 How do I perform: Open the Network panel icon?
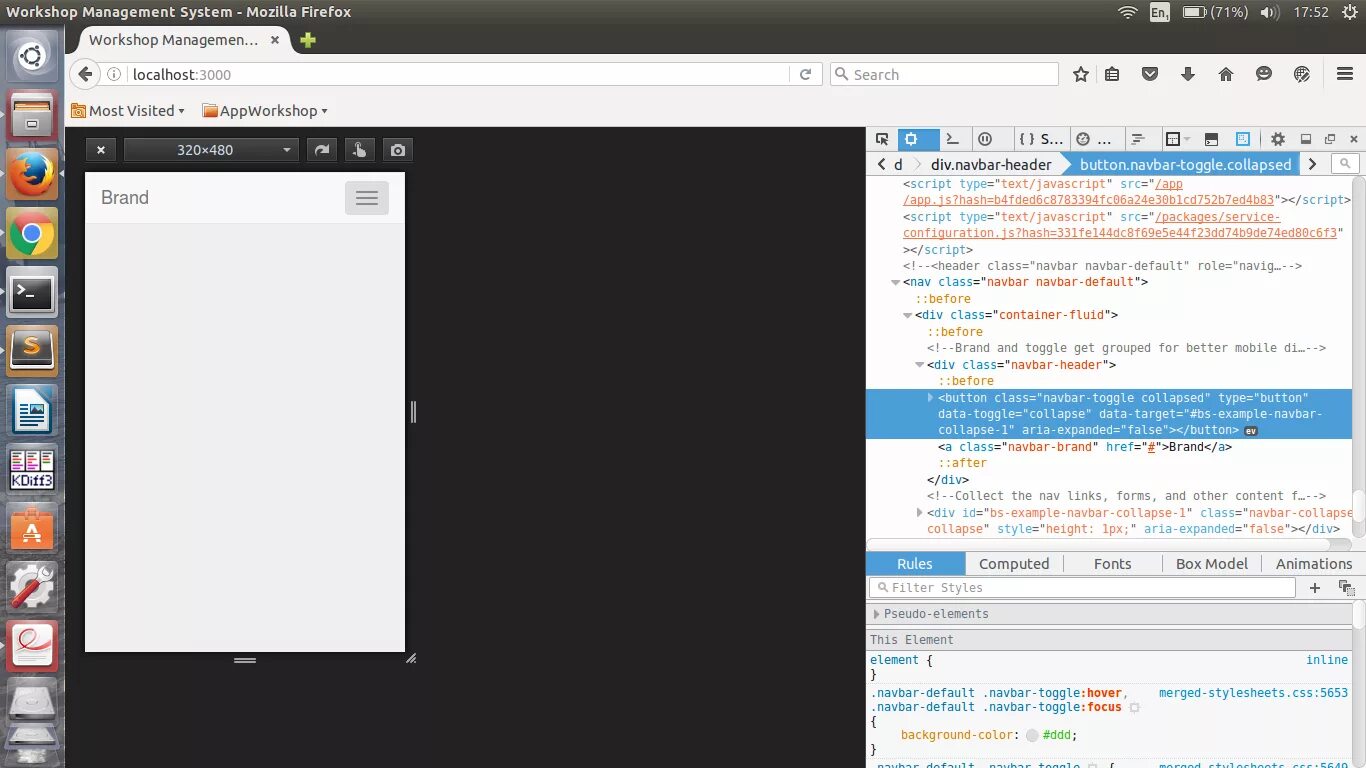[x=1137, y=139]
